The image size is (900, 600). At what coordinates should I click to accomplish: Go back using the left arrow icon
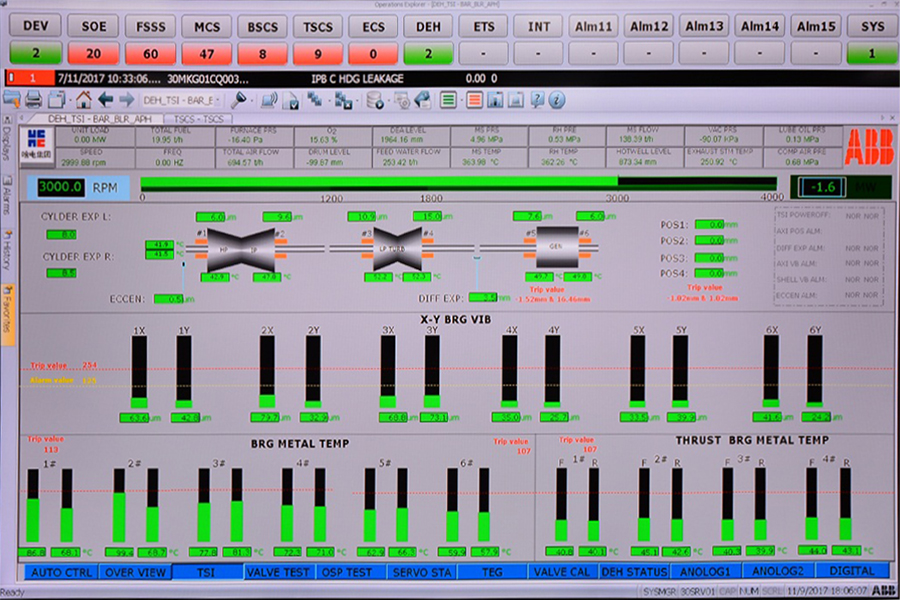(x=105, y=99)
